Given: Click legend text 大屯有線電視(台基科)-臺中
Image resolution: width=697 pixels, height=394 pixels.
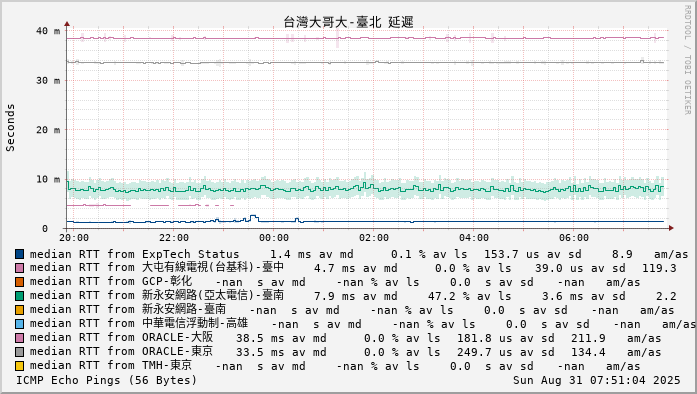Looking at the screenshot, I should (213, 268).
